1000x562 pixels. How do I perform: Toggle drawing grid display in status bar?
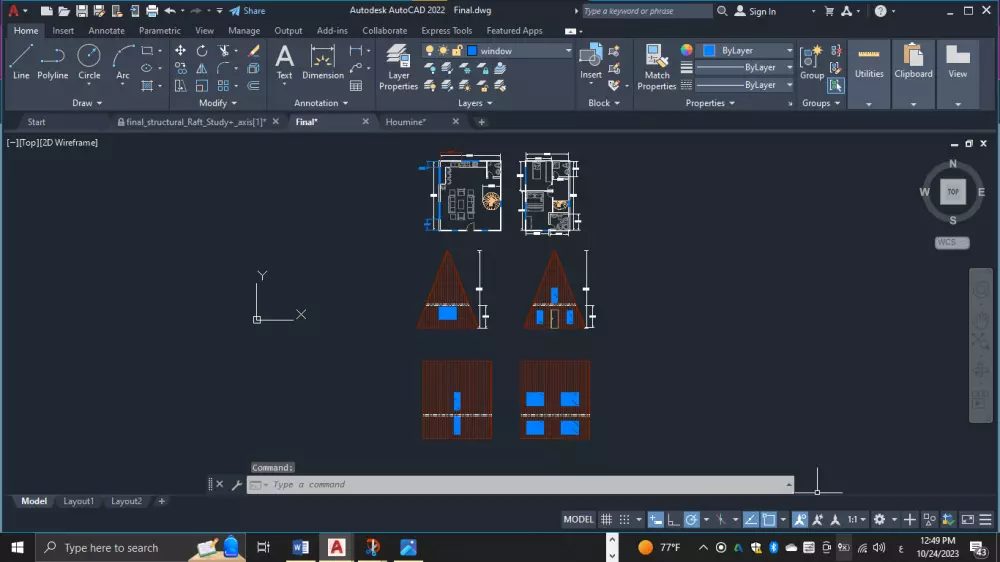tap(607, 519)
